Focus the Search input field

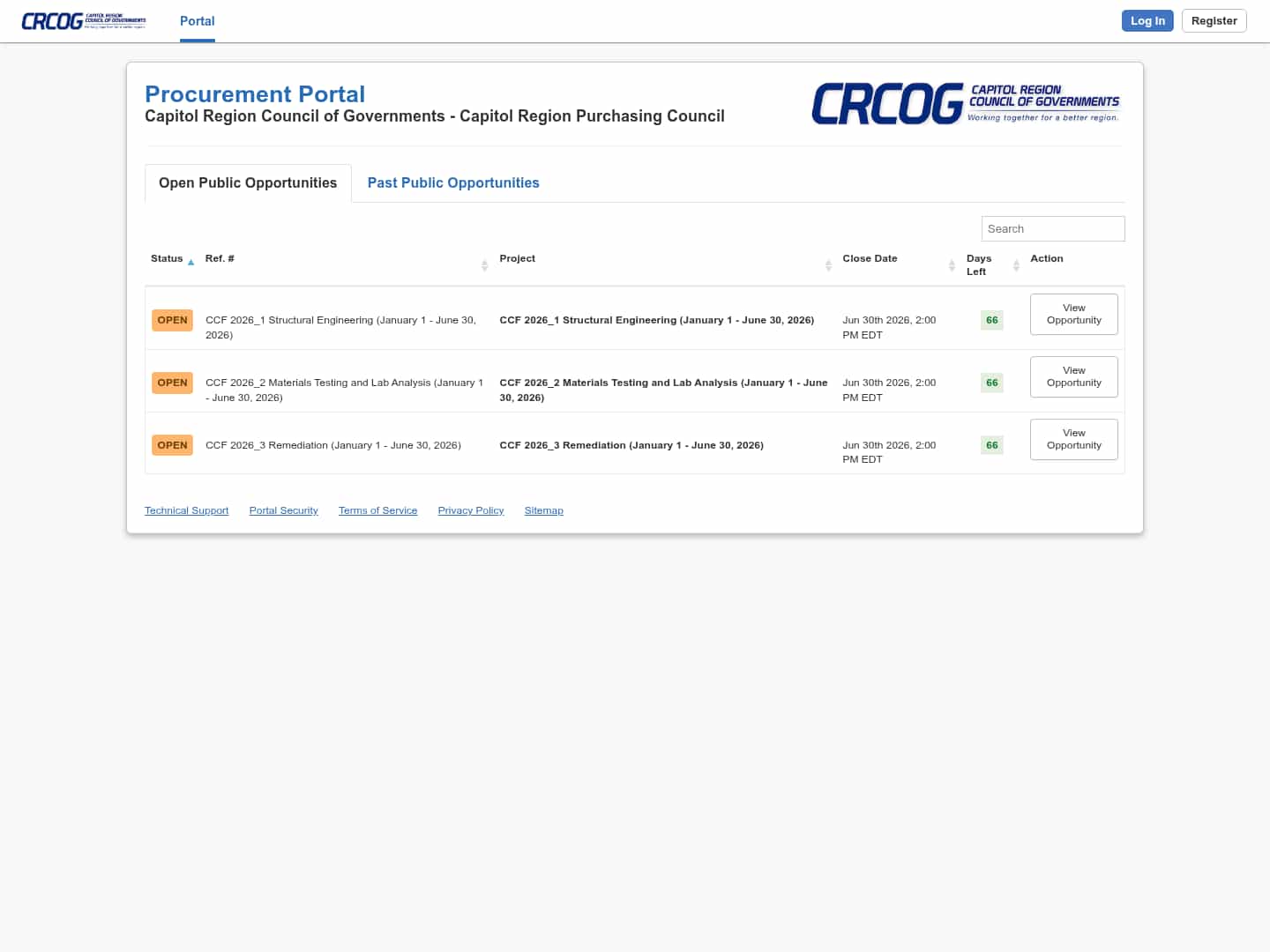tap(1053, 229)
